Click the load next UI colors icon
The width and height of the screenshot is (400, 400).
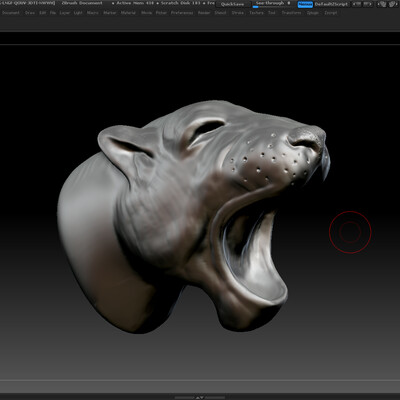click(x=392, y=4)
